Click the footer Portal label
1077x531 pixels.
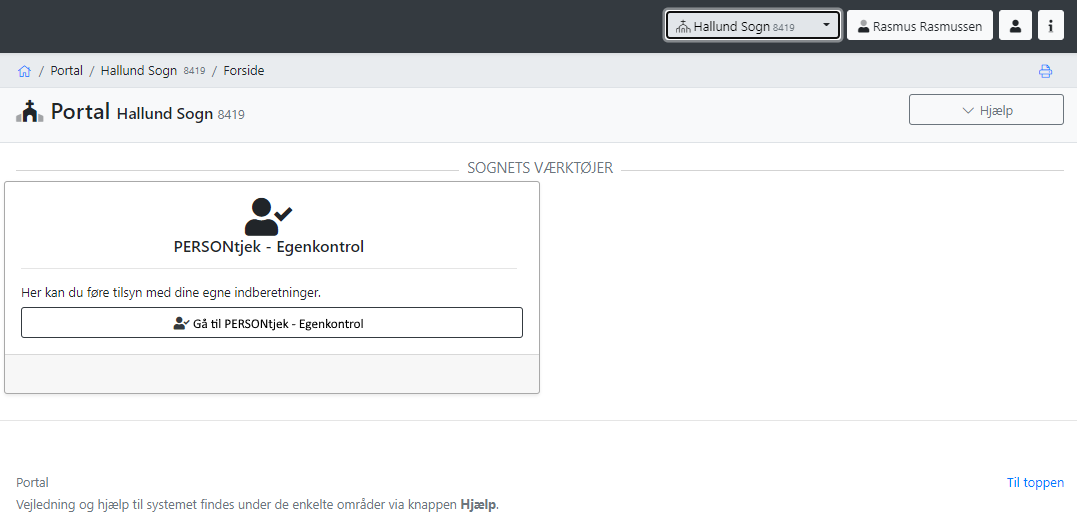(32, 483)
